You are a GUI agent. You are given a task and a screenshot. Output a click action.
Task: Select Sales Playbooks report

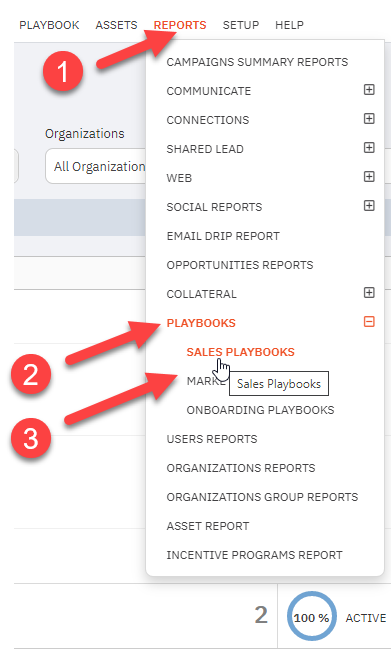pos(240,352)
